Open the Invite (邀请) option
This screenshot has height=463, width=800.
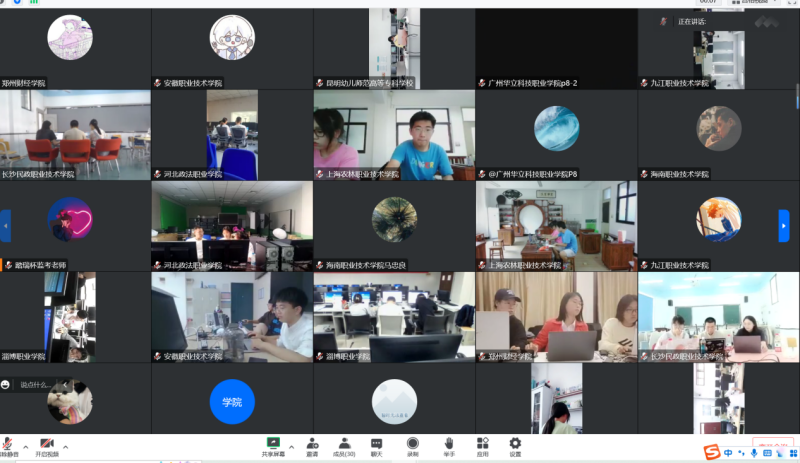tap(312, 444)
